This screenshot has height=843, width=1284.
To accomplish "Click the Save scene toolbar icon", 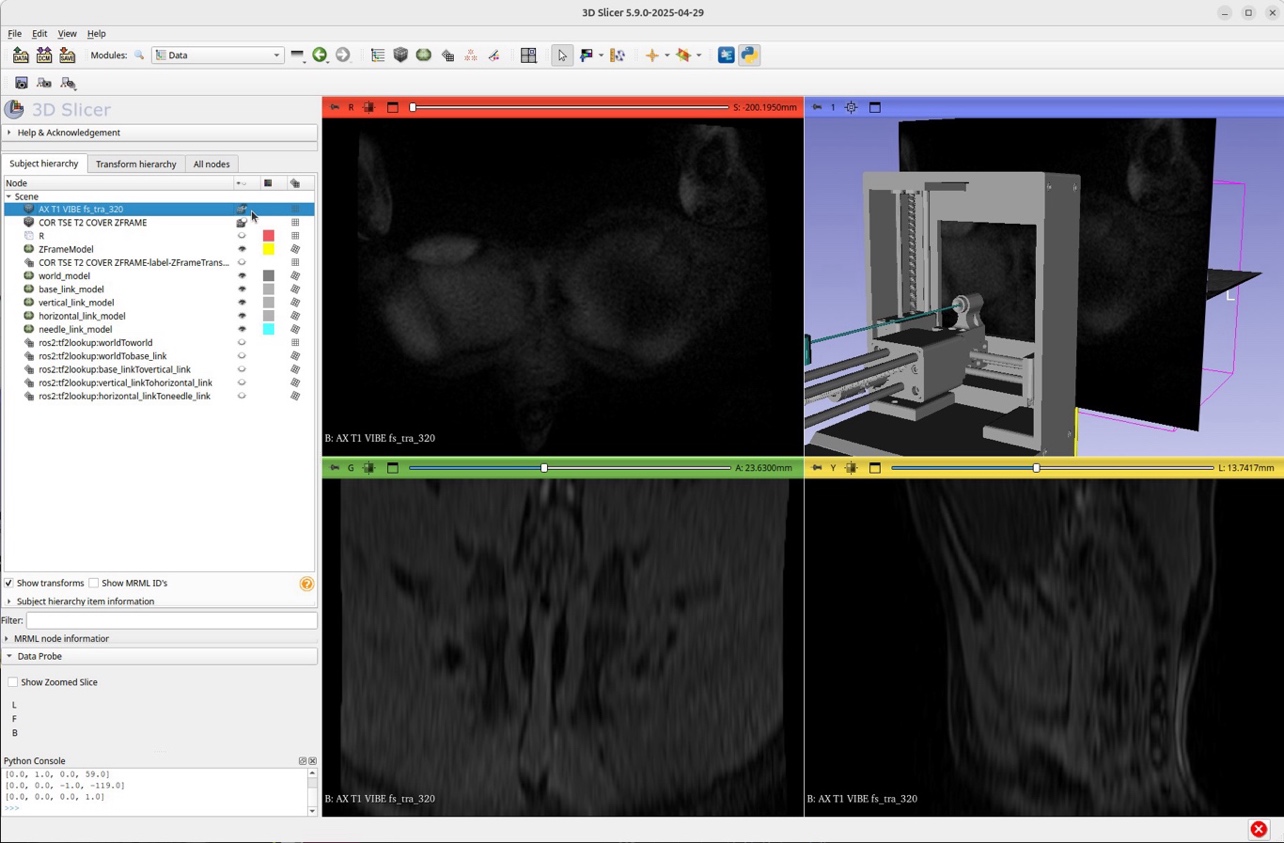I will coord(67,55).
